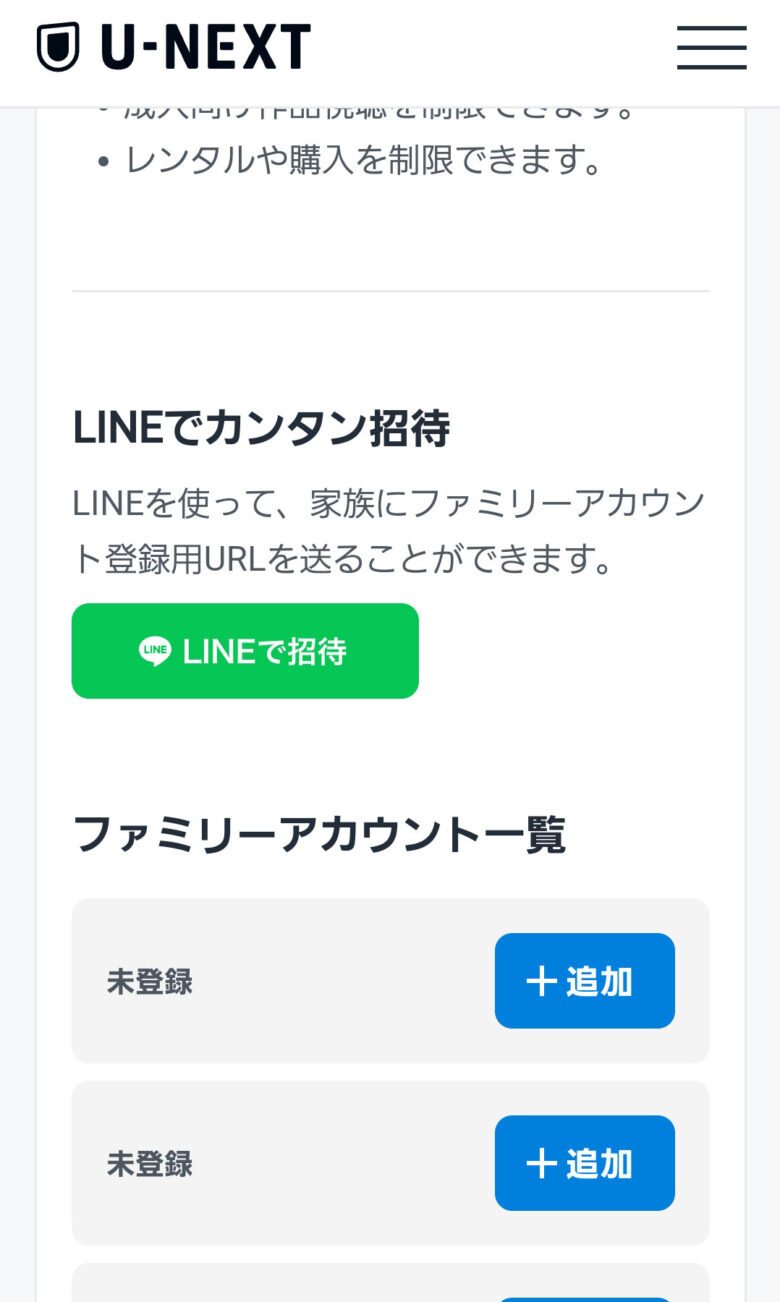Open the hamburger menu
Viewport: 780px width, 1302px height.
pyautogui.click(x=711, y=47)
